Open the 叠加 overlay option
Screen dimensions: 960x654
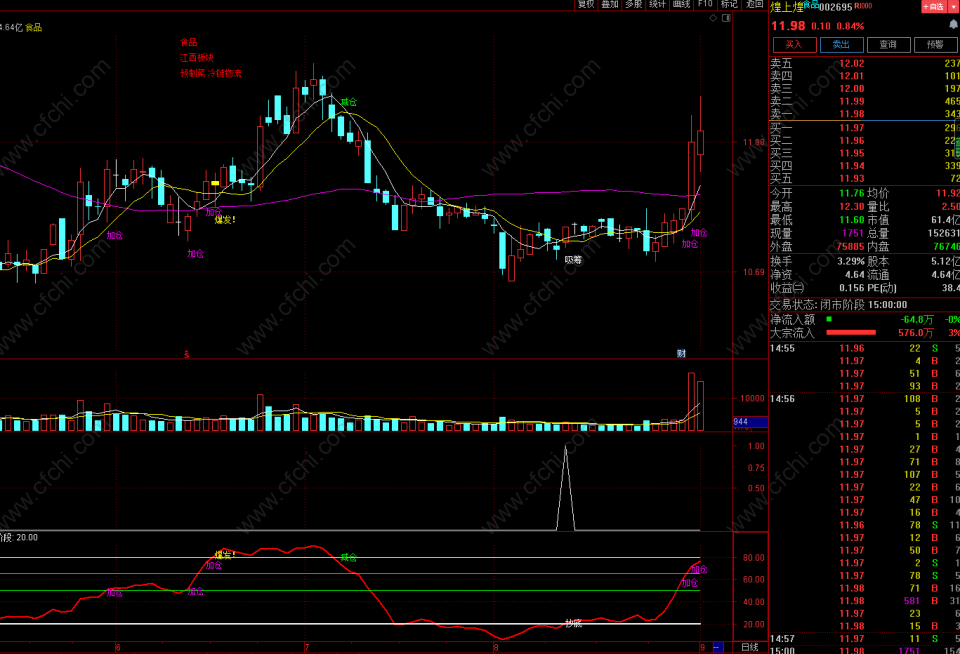coord(609,4)
